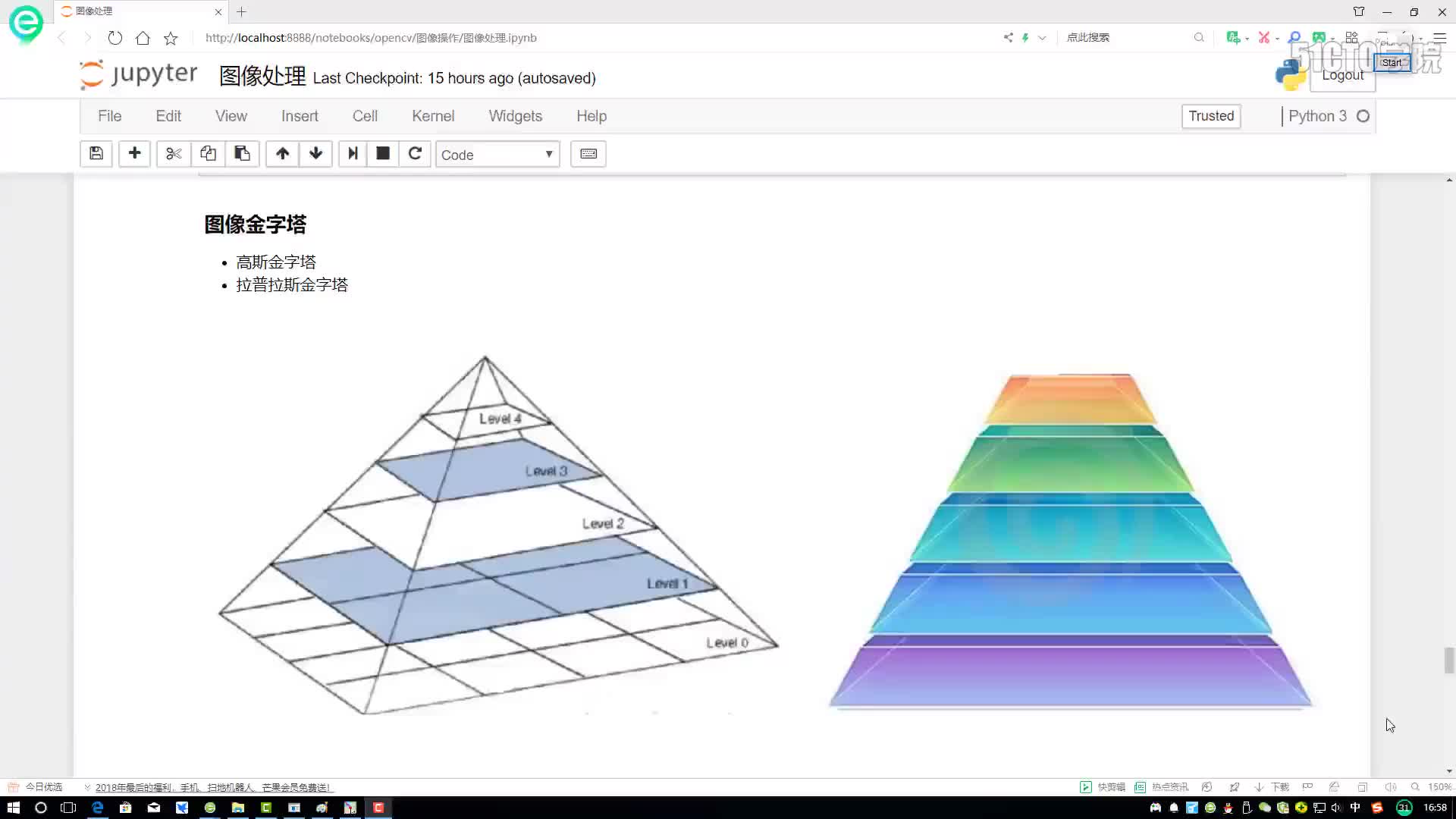Go to browser home page
The image size is (1456, 819).
click(x=143, y=38)
